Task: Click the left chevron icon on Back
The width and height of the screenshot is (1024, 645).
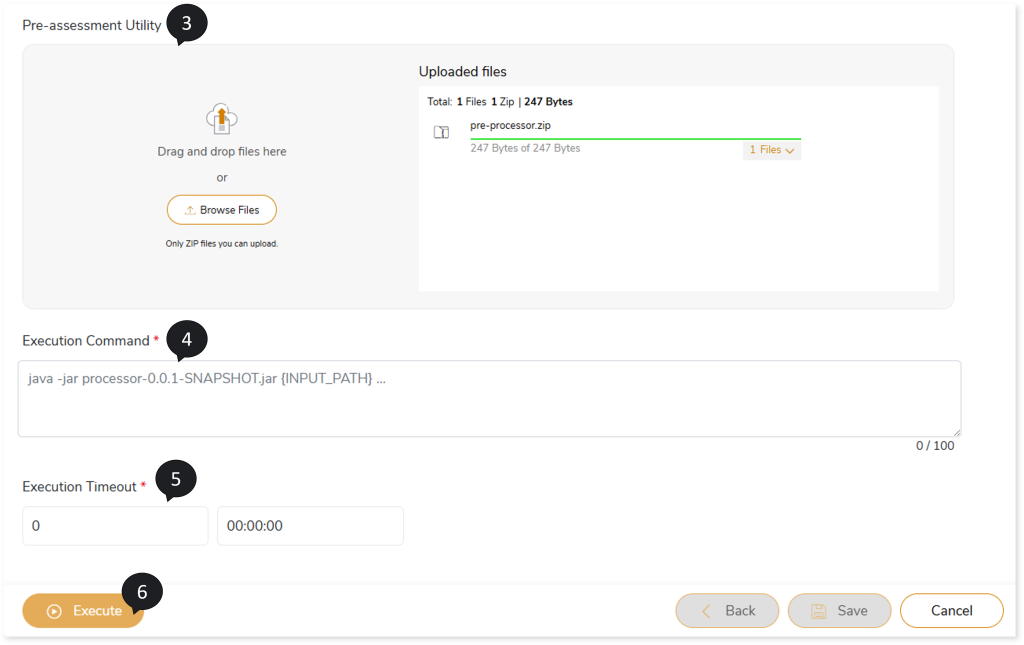Action: 707,611
